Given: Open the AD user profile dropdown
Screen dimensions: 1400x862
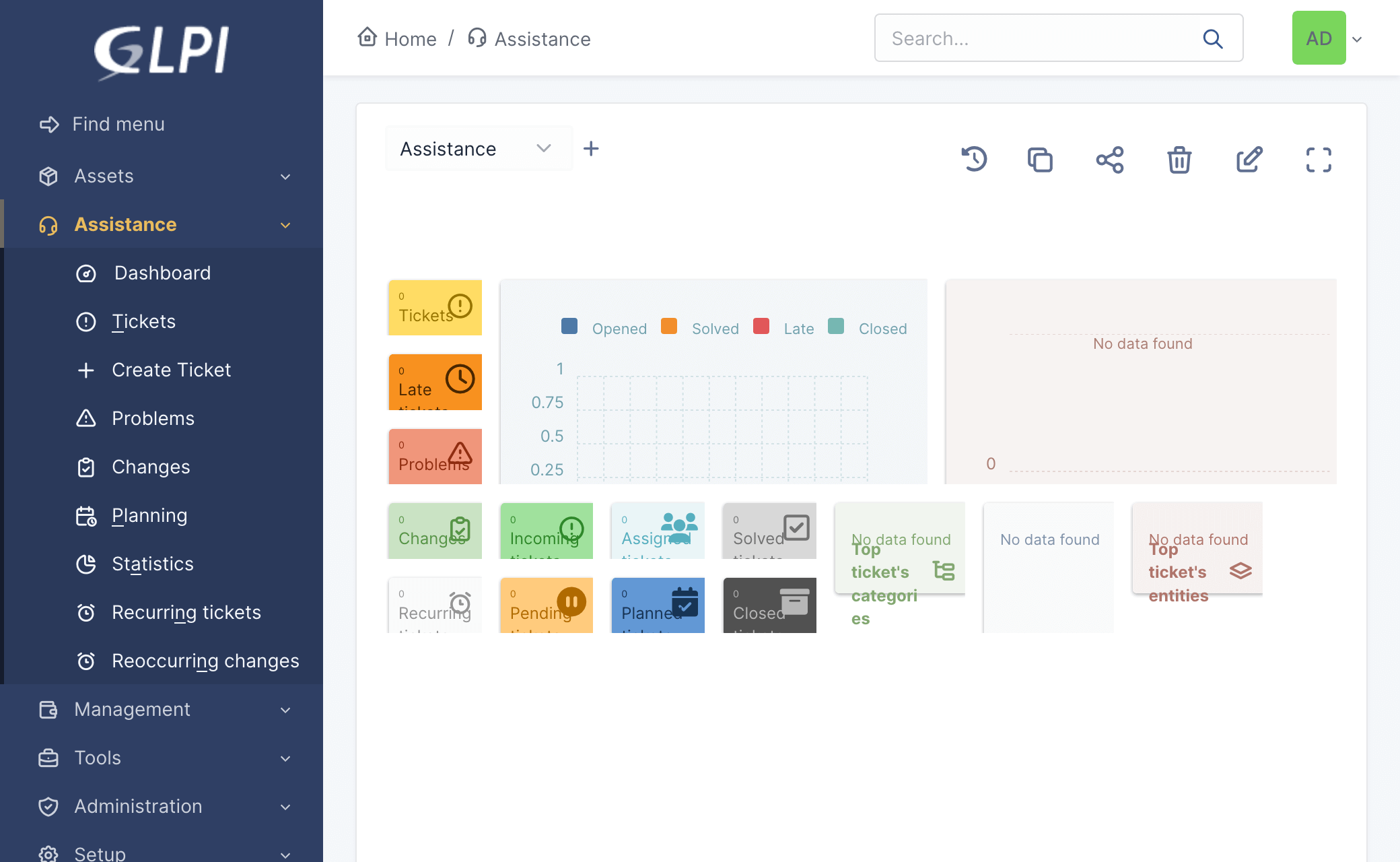Looking at the screenshot, I should [x=1327, y=38].
